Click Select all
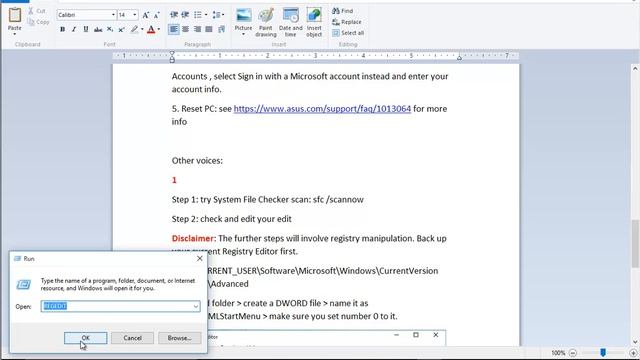The height and width of the screenshot is (360, 640). pos(348,33)
